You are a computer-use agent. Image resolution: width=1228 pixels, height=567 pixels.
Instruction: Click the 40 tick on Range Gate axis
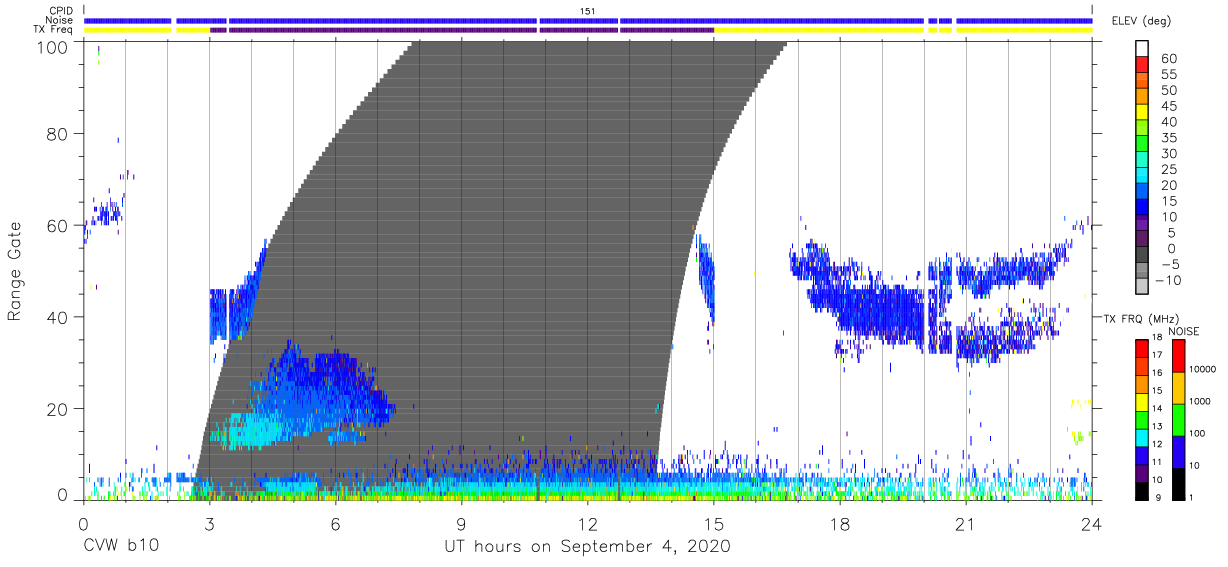click(x=59, y=317)
